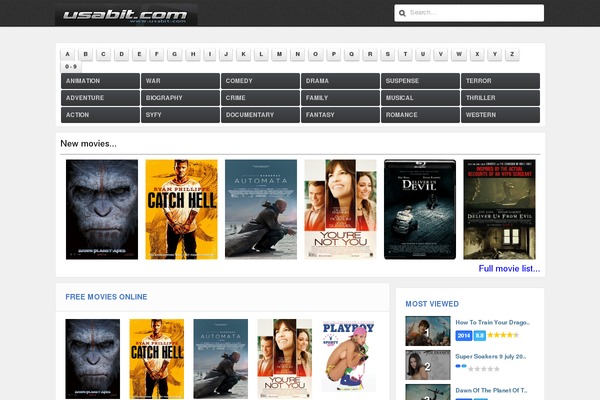Open the Western genre
The image size is (600, 400).
[500, 115]
